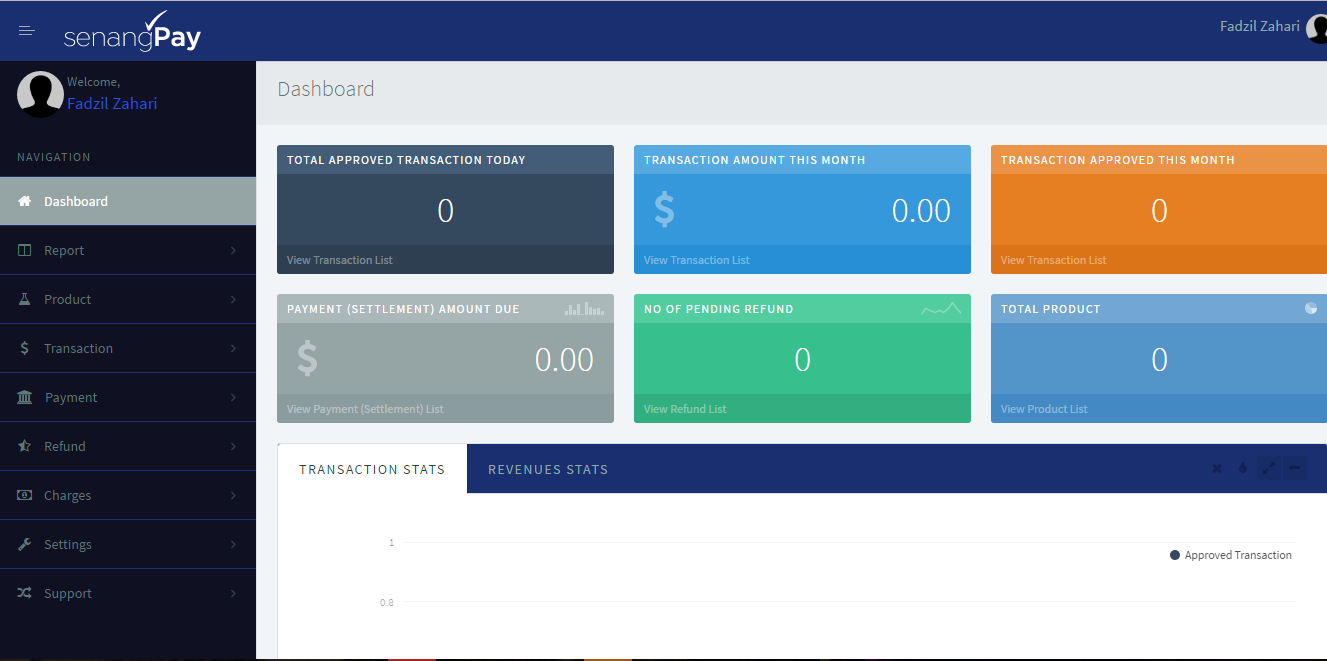Open the Settings navigation item
Viewport: 1327px width, 661px height.
coord(128,544)
